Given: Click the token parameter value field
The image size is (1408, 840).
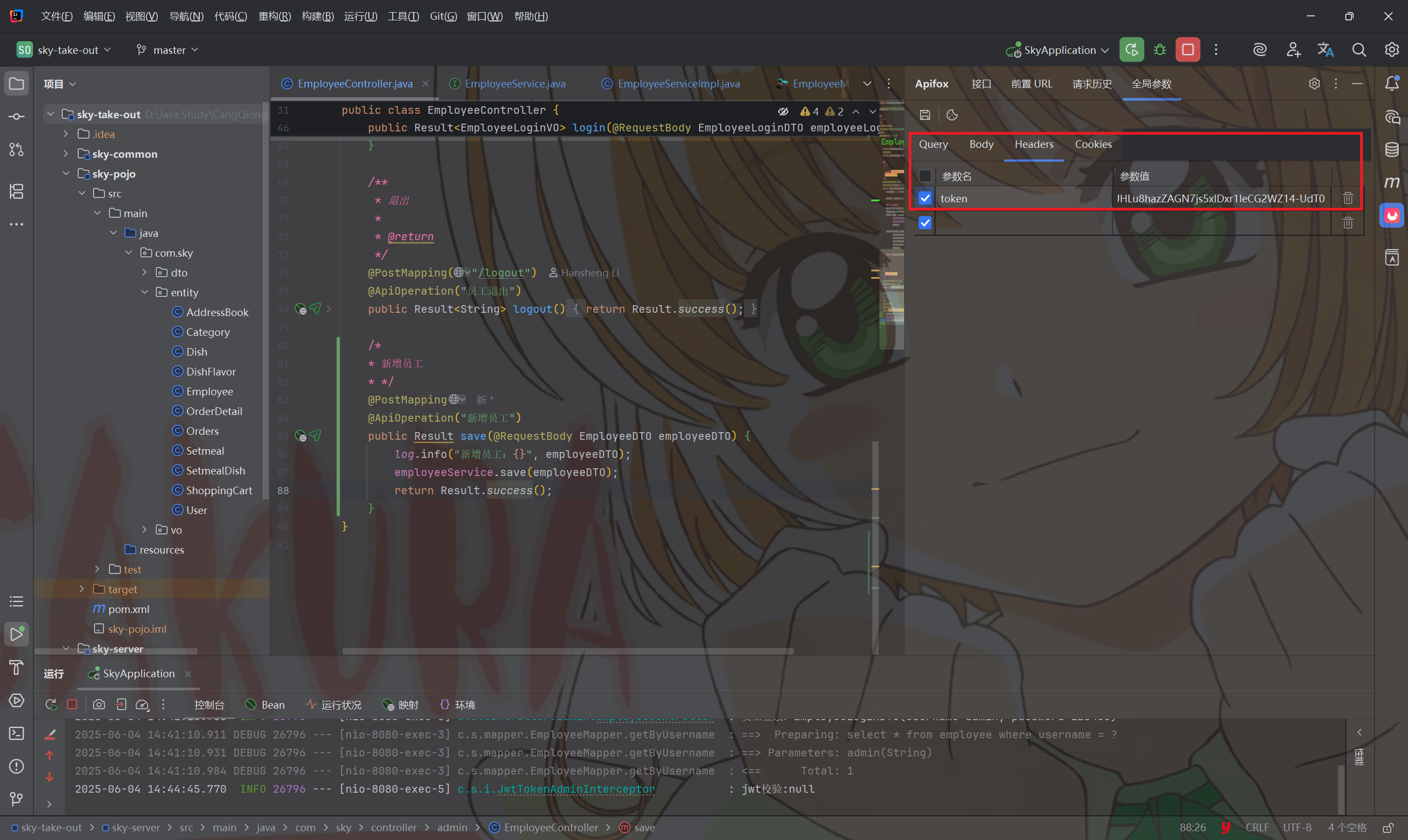Looking at the screenshot, I should click(x=1220, y=198).
